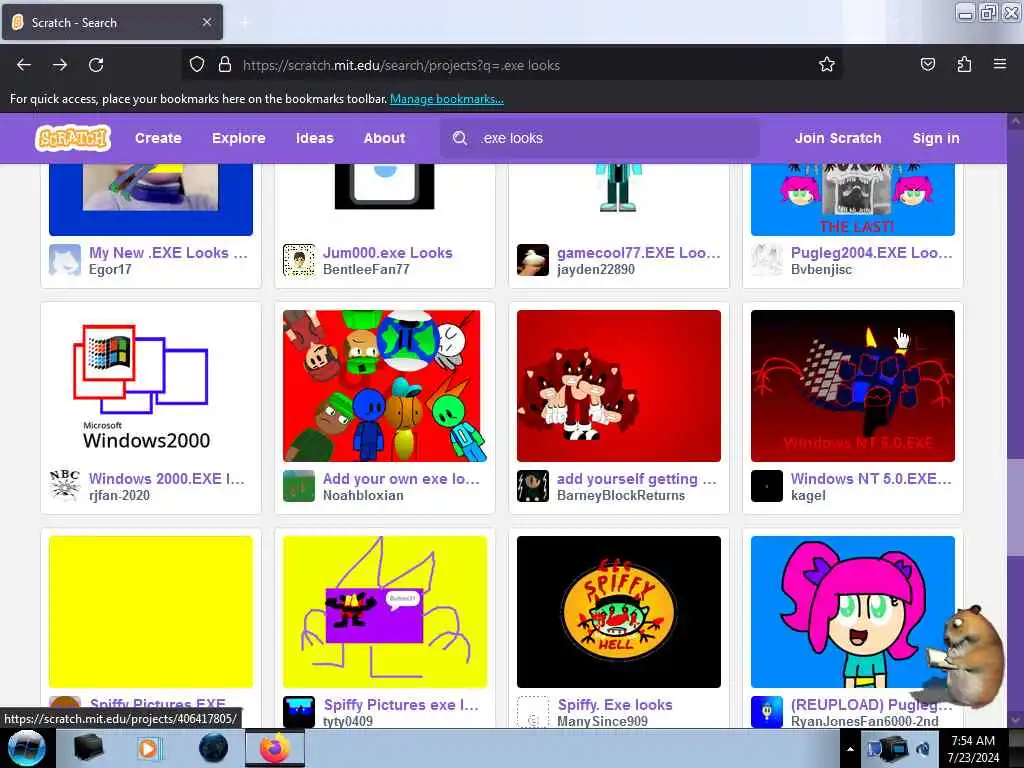Click the browser Back arrow
Viewport: 1024px width, 768px height.
click(x=24, y=65)
